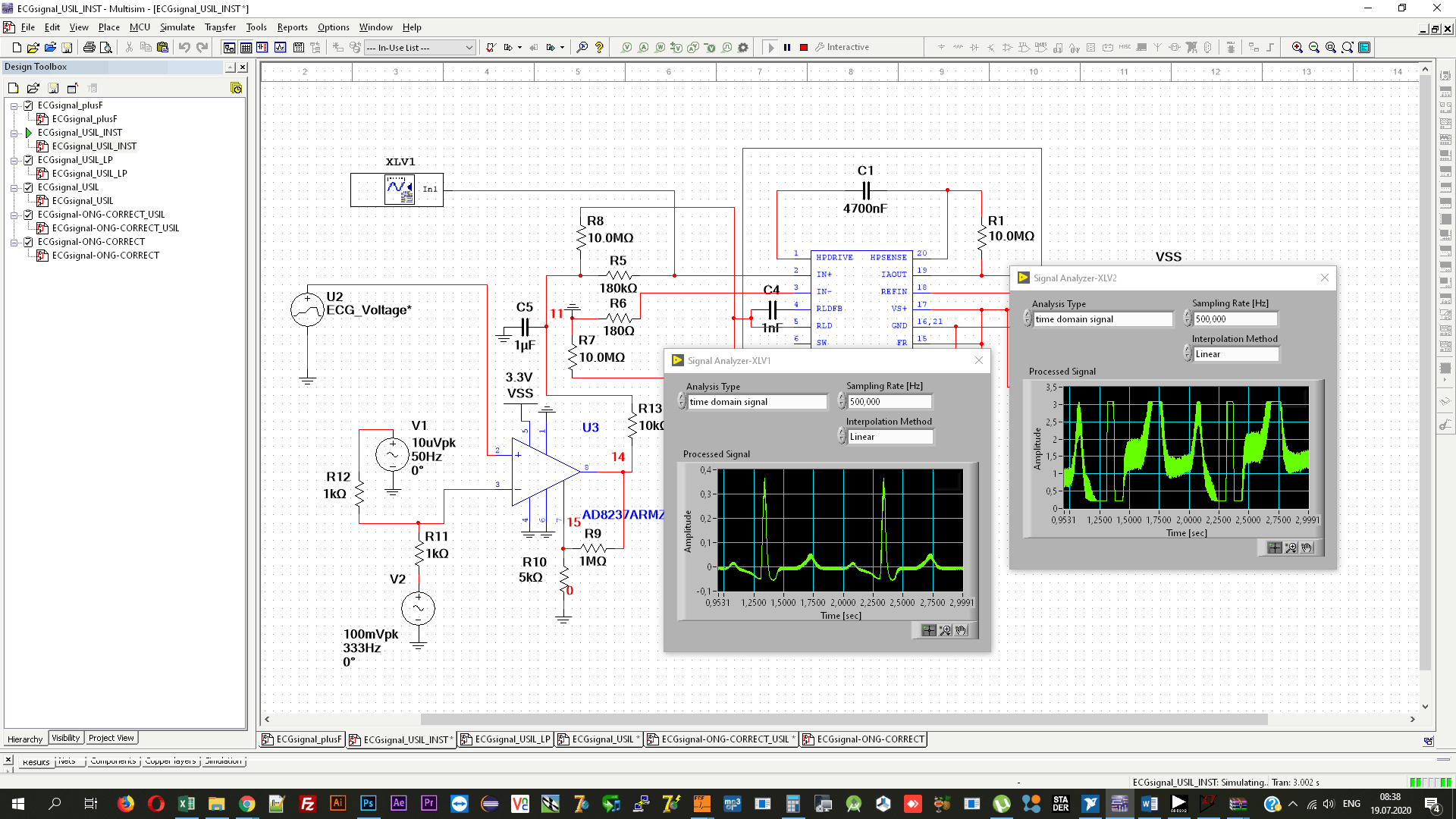The width and height of the screenshot is (1456, 819).
Task: Switch to Visibility tab in Design Toolbox
Action: tap(66, 738)
